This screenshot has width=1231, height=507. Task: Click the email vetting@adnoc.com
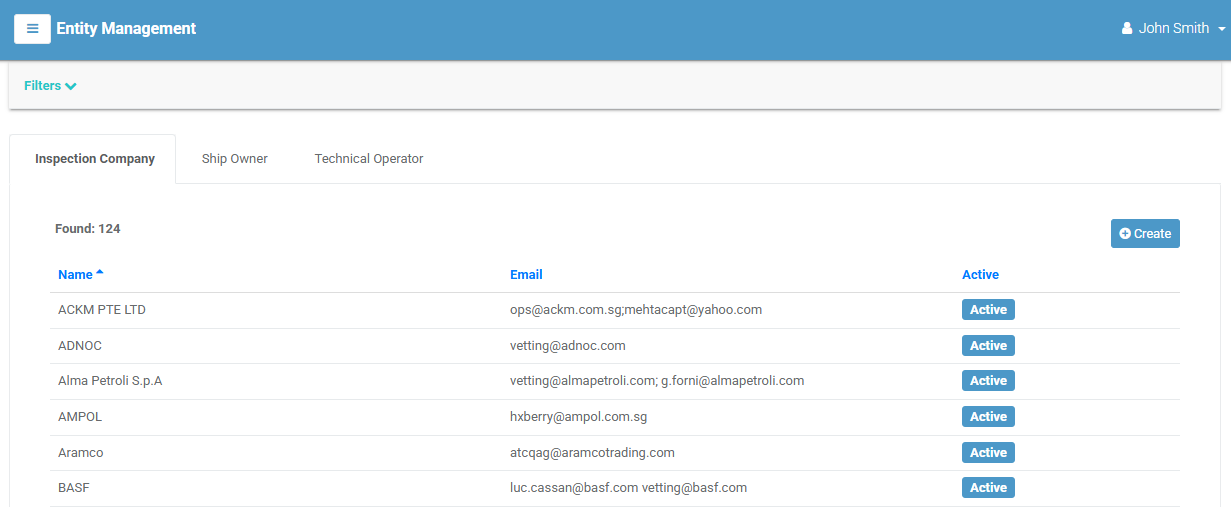tap(568, 346)
